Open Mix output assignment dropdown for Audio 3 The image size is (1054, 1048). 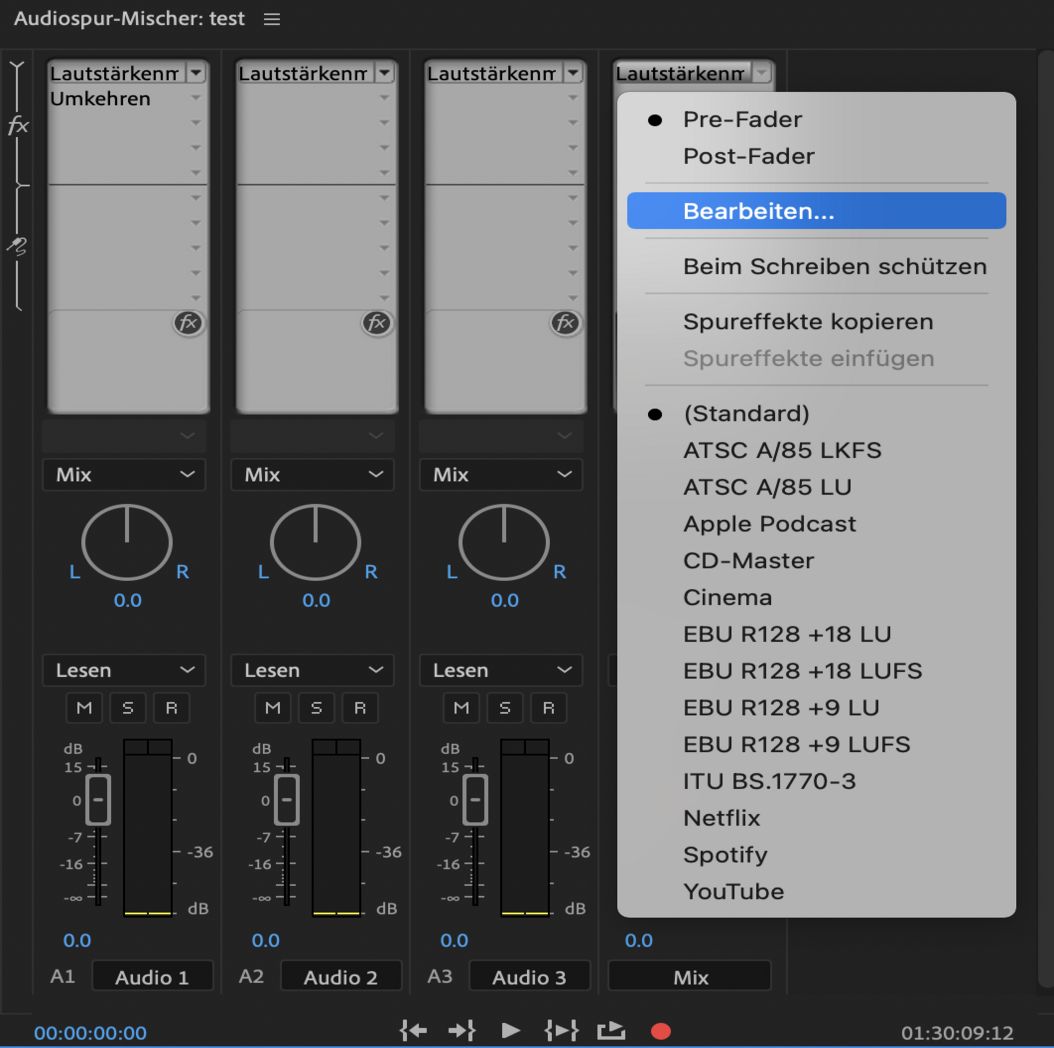tap(501, 475)
